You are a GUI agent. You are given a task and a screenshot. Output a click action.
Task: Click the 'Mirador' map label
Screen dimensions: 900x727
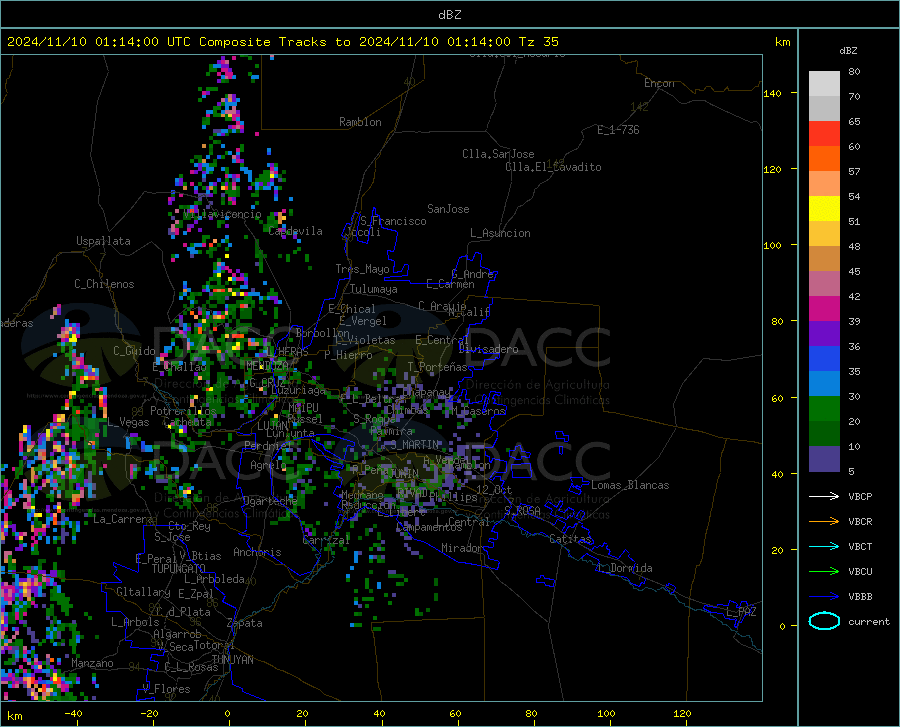click(462, 548)
